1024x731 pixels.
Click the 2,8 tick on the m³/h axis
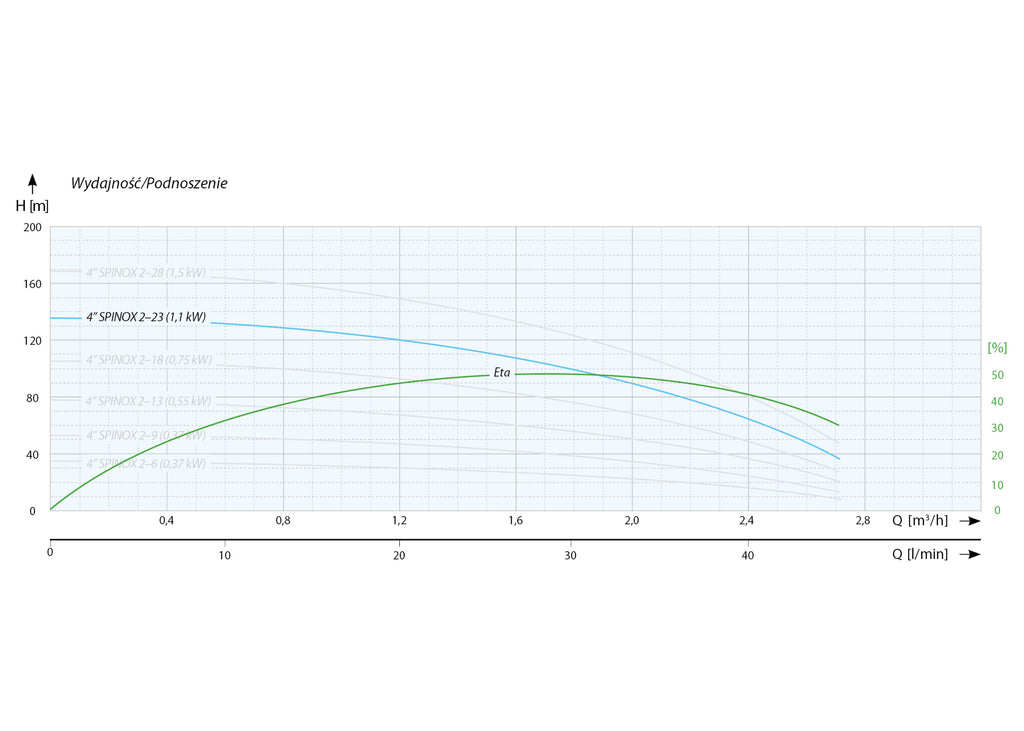point(864,520)
